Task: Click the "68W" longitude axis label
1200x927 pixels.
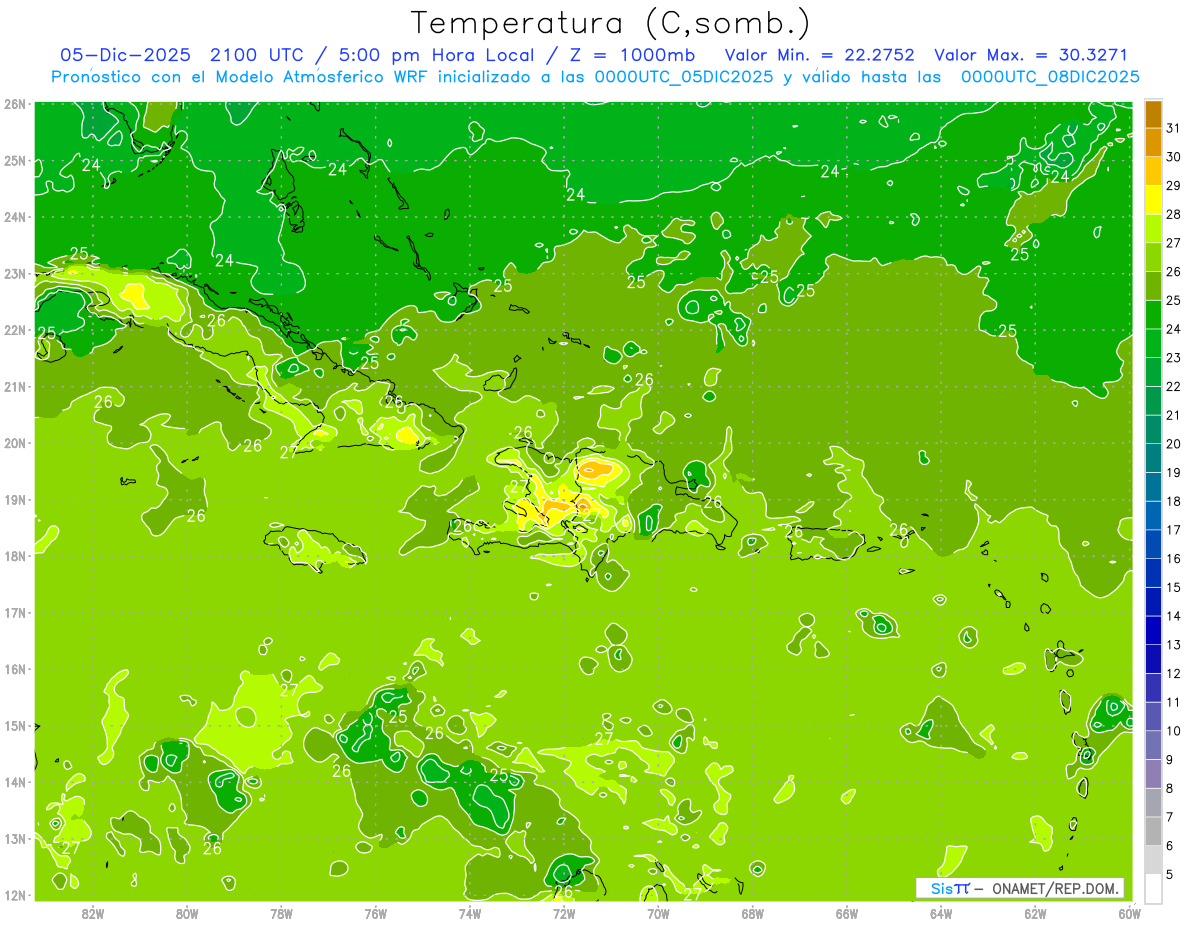Action: click(x=753, y=913)
